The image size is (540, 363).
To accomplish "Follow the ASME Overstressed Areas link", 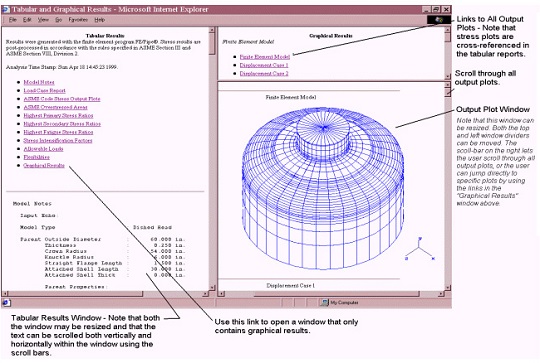I will 55,107.
